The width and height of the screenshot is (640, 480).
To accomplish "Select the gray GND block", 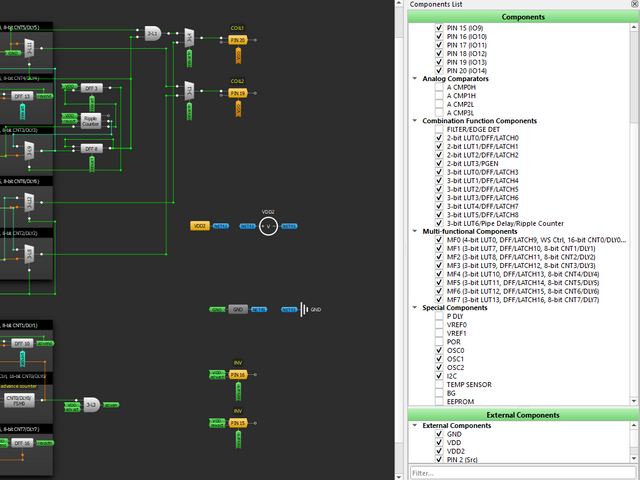I will [x=237, y=310].
